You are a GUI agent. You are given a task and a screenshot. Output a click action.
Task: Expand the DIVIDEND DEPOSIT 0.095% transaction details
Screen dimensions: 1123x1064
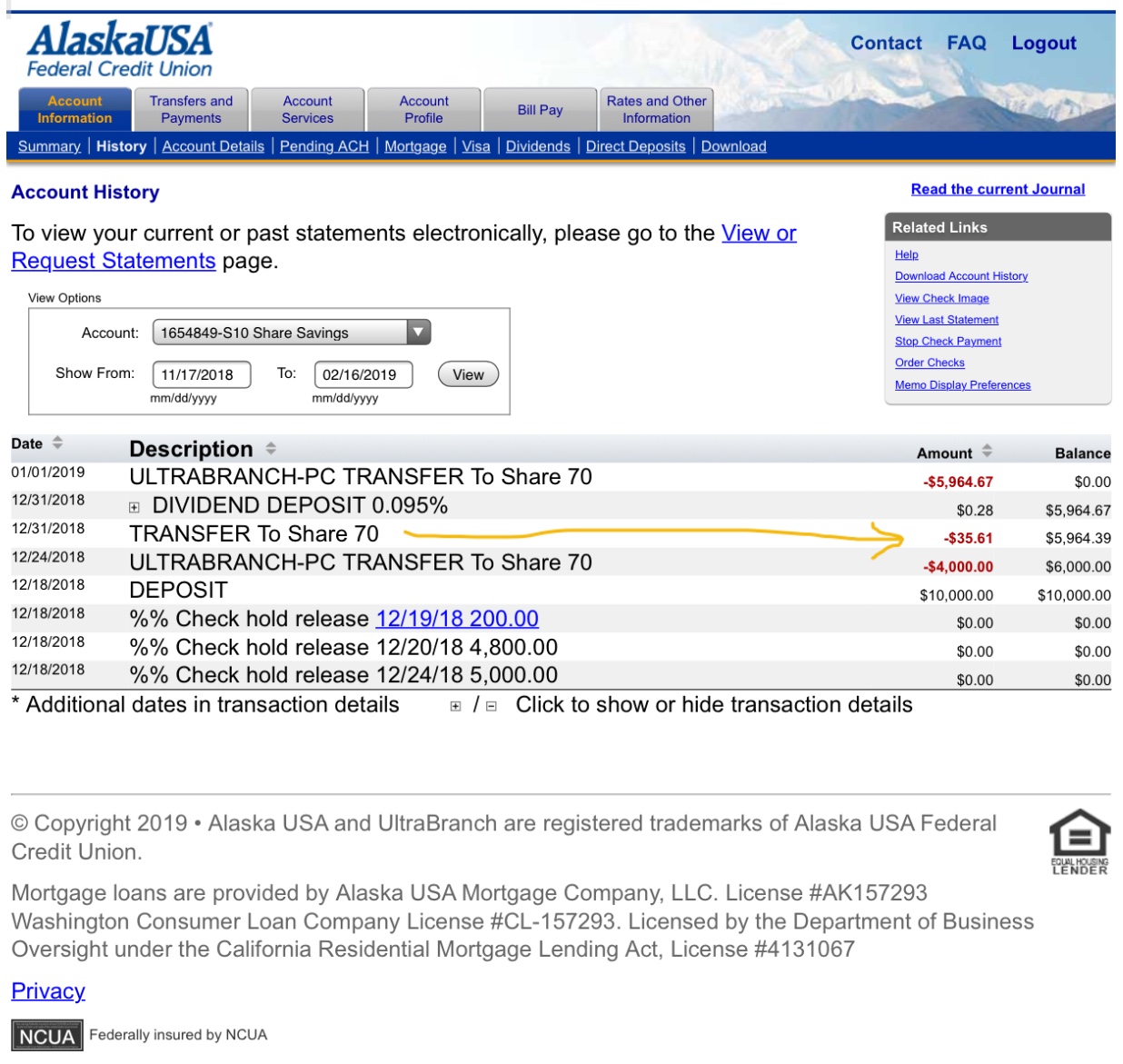pyautogui.click(x=134, y=507)
